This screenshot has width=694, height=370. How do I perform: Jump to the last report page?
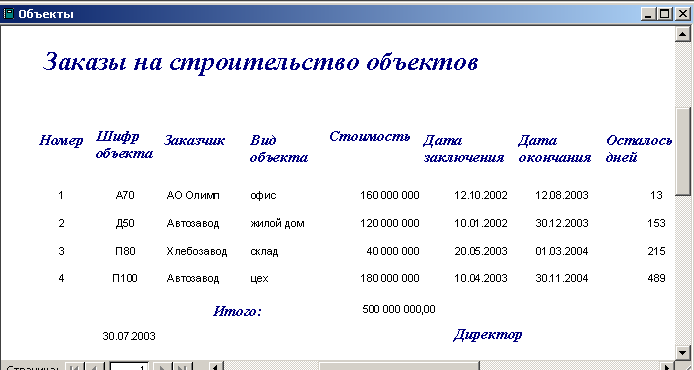coord(182,367)
